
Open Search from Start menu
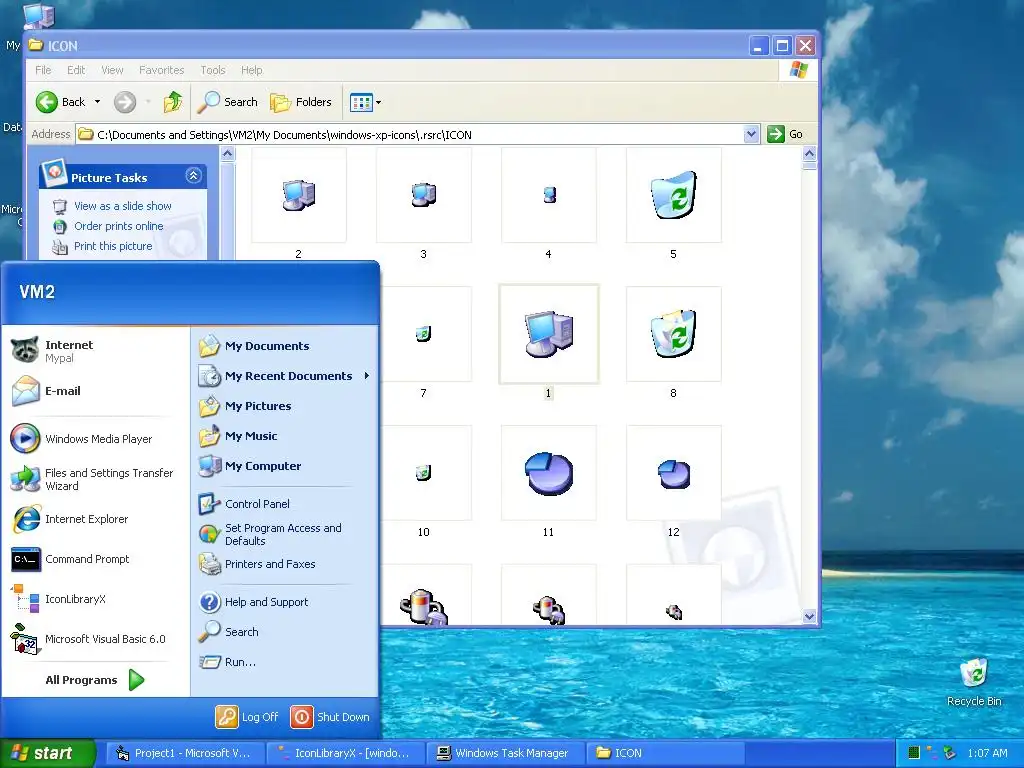pos(285,632)
